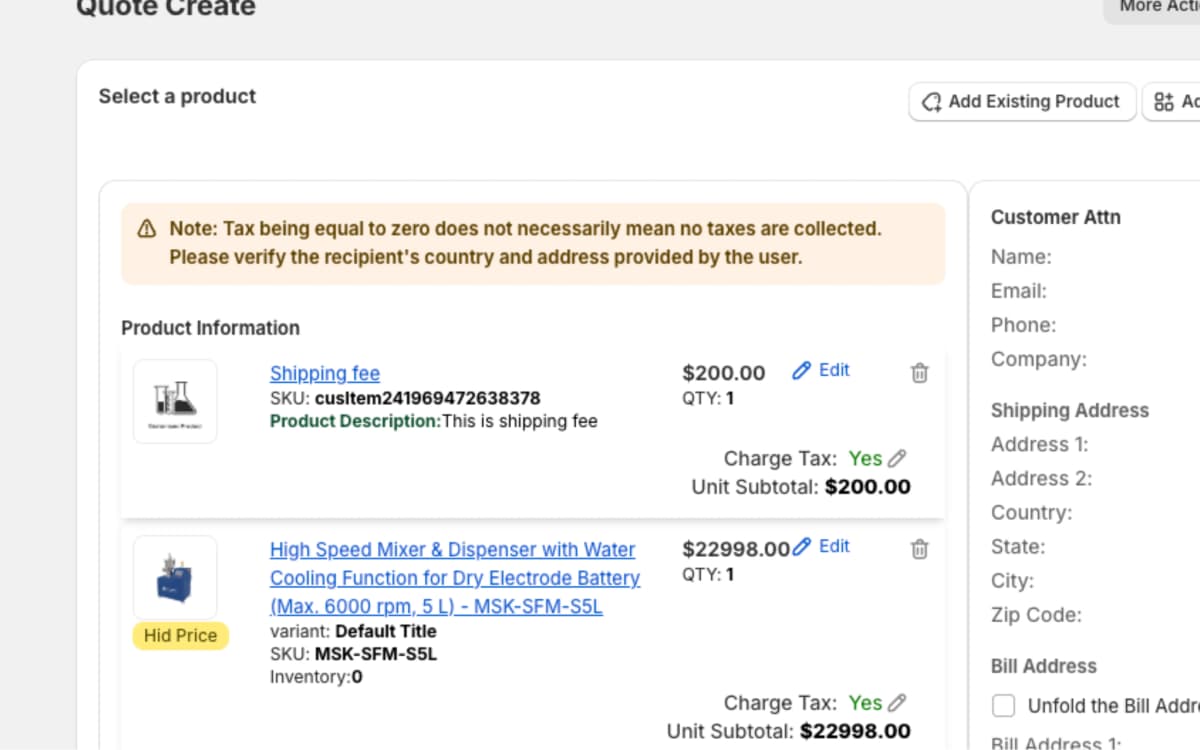Click the Shipping fee $200.00 price
Screen dimensions: 1200x750
click(723, 373)
